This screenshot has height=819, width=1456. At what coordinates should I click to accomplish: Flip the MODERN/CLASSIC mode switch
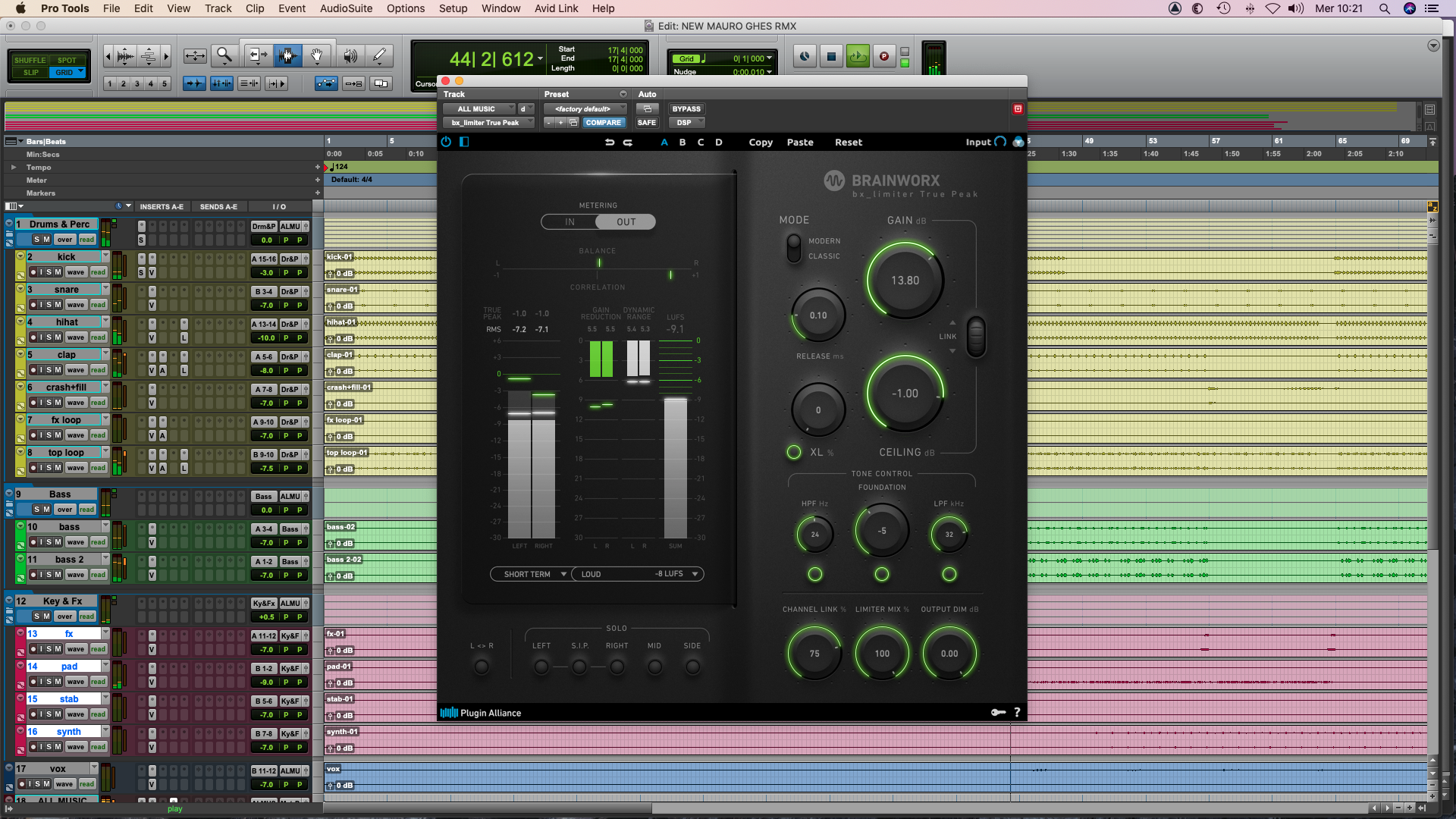793,248
